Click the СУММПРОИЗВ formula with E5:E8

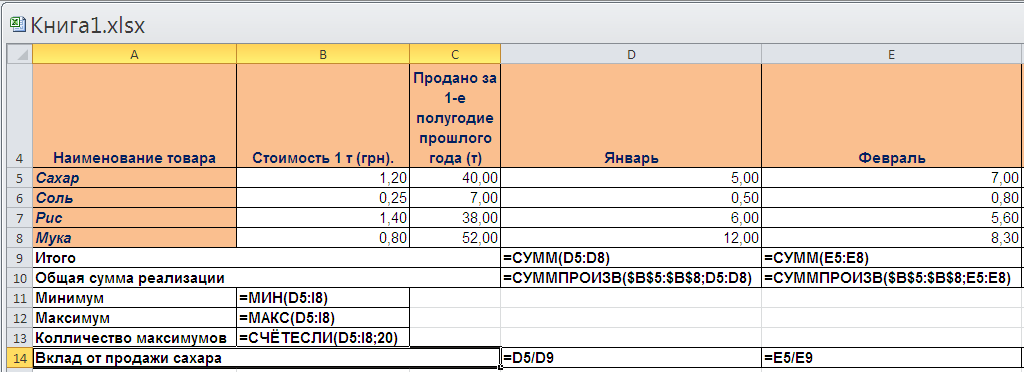coord(891,279)
